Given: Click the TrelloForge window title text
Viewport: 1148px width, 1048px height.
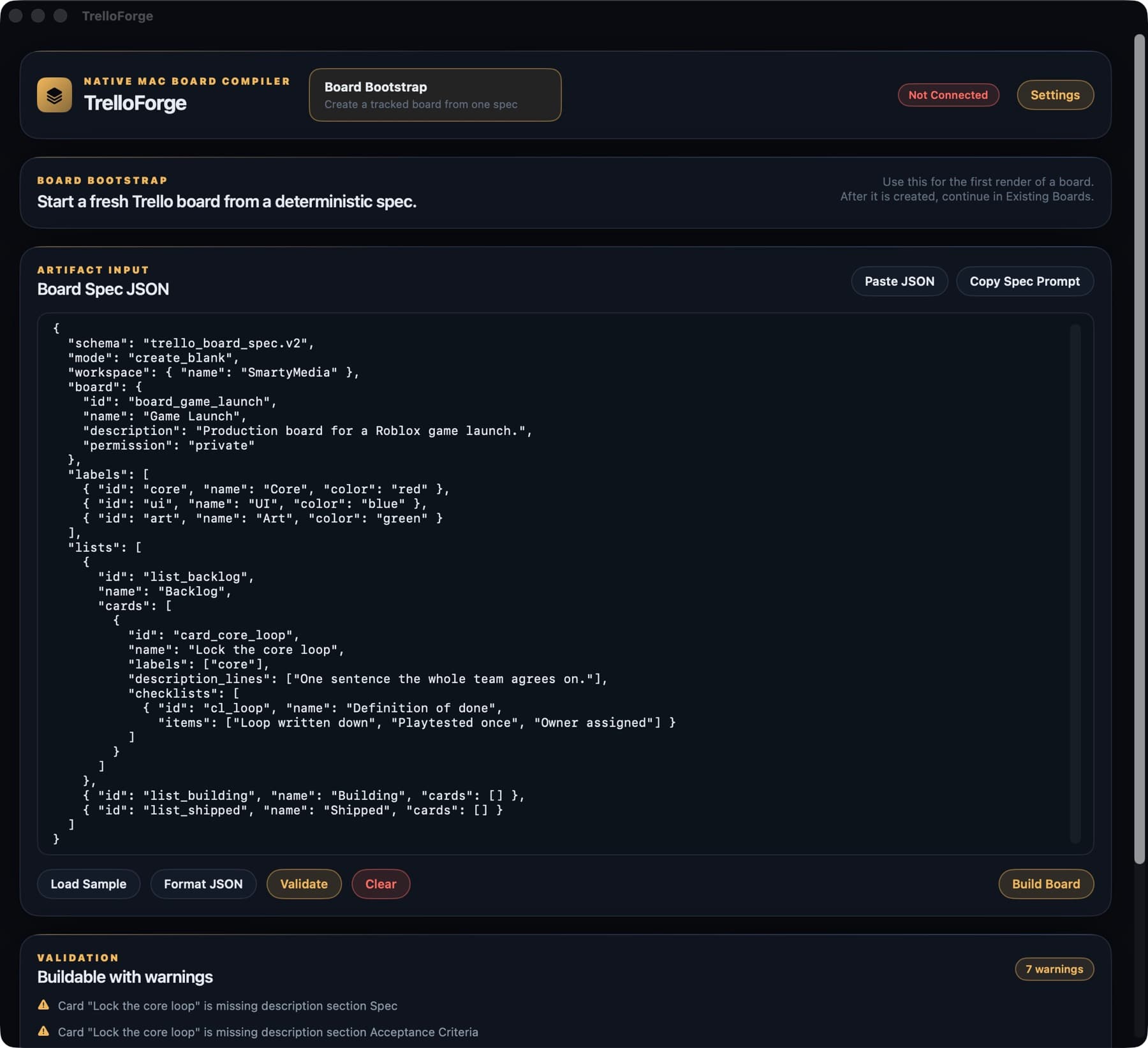Looking at the screenshot, I should pos(117,16).
